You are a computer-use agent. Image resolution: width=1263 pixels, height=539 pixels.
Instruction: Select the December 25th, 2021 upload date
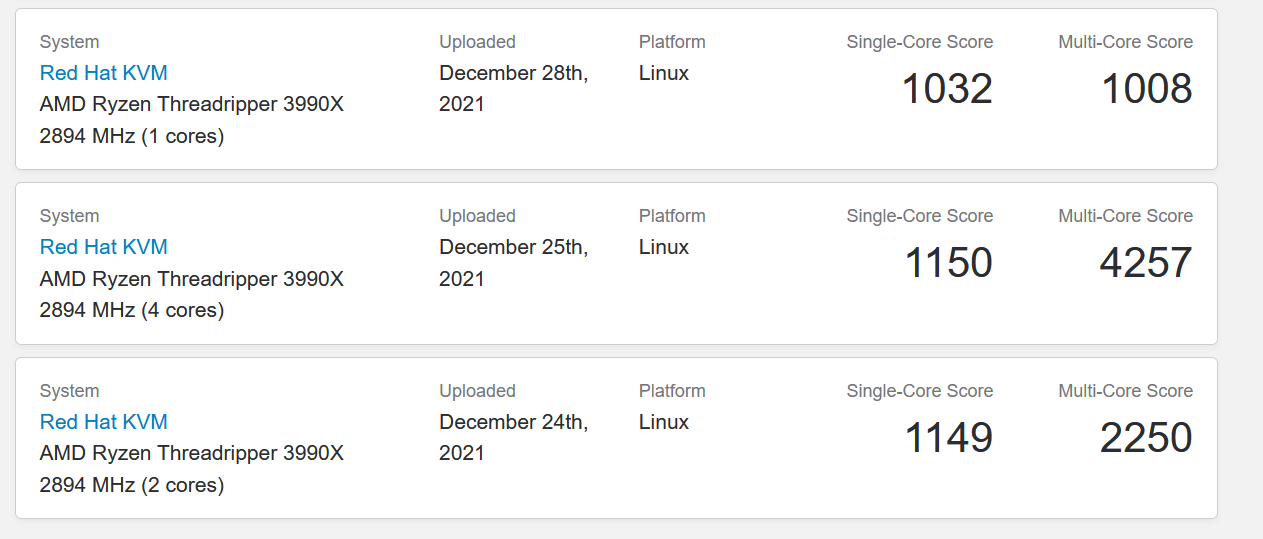(513, 262)
